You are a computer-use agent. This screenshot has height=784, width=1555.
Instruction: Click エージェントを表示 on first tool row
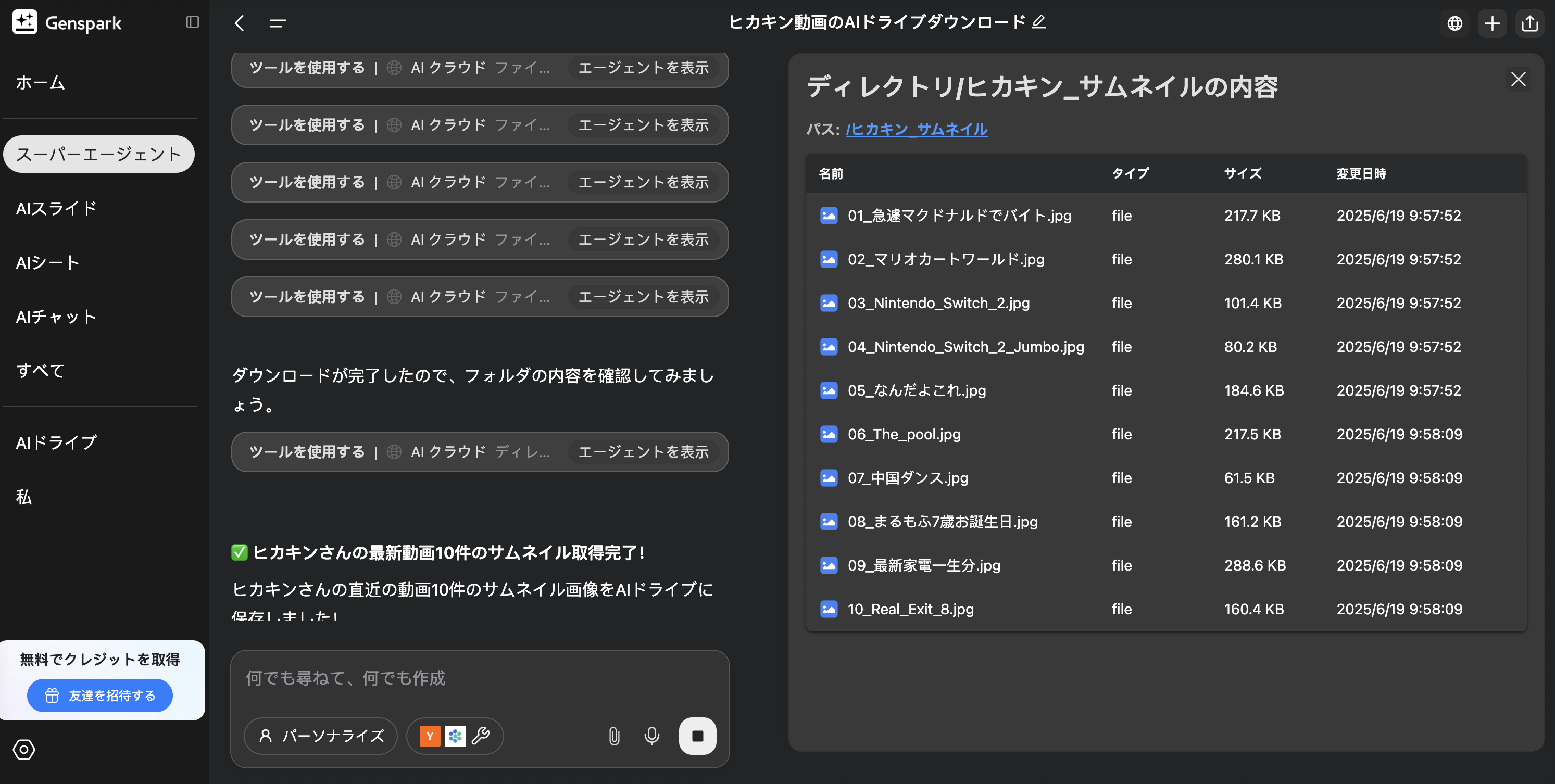point(643,68)
